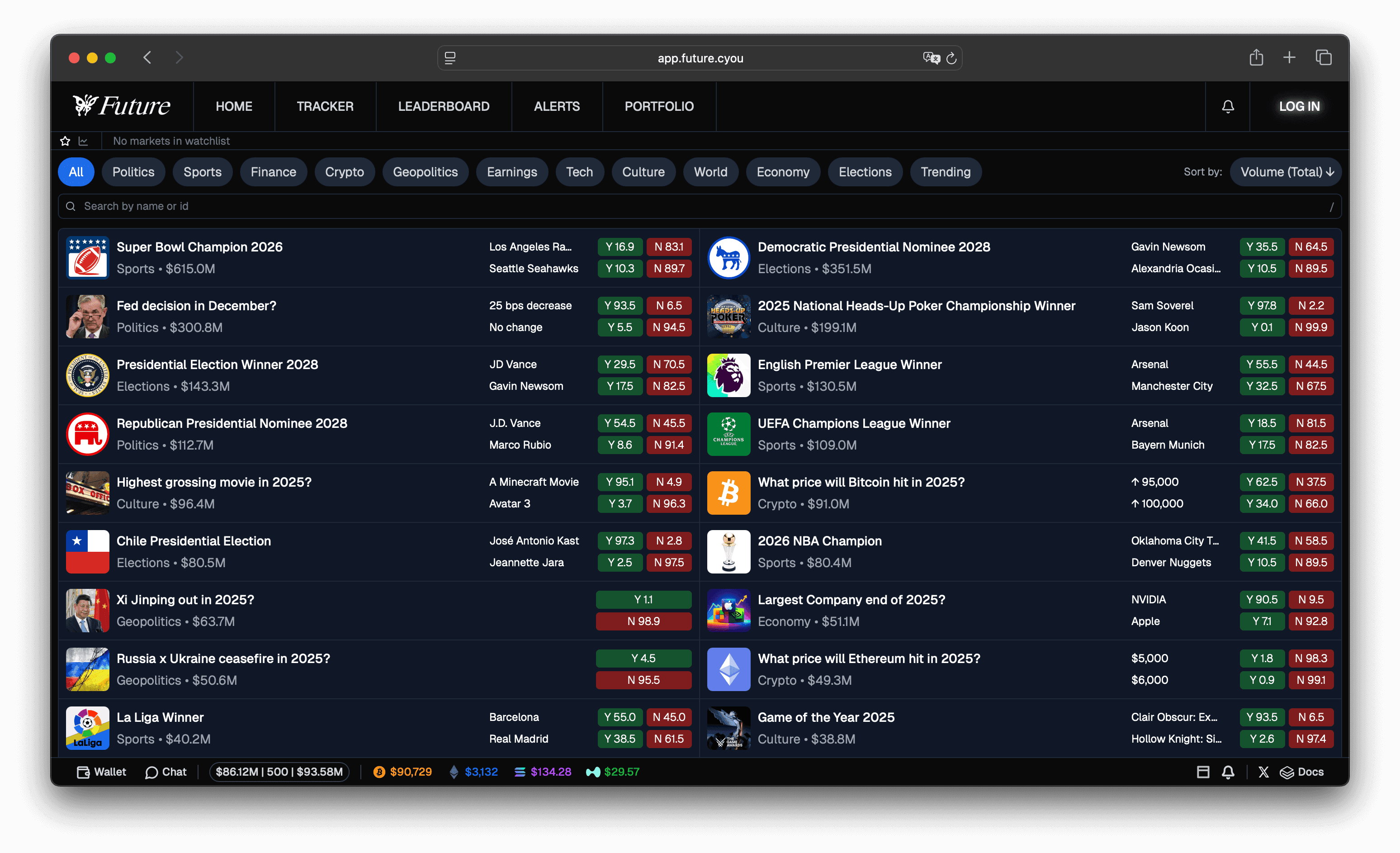The height and width of the screenshot is (853, 1400).
Task: Click the page translation icon in address bar
Action: point(930,57)
